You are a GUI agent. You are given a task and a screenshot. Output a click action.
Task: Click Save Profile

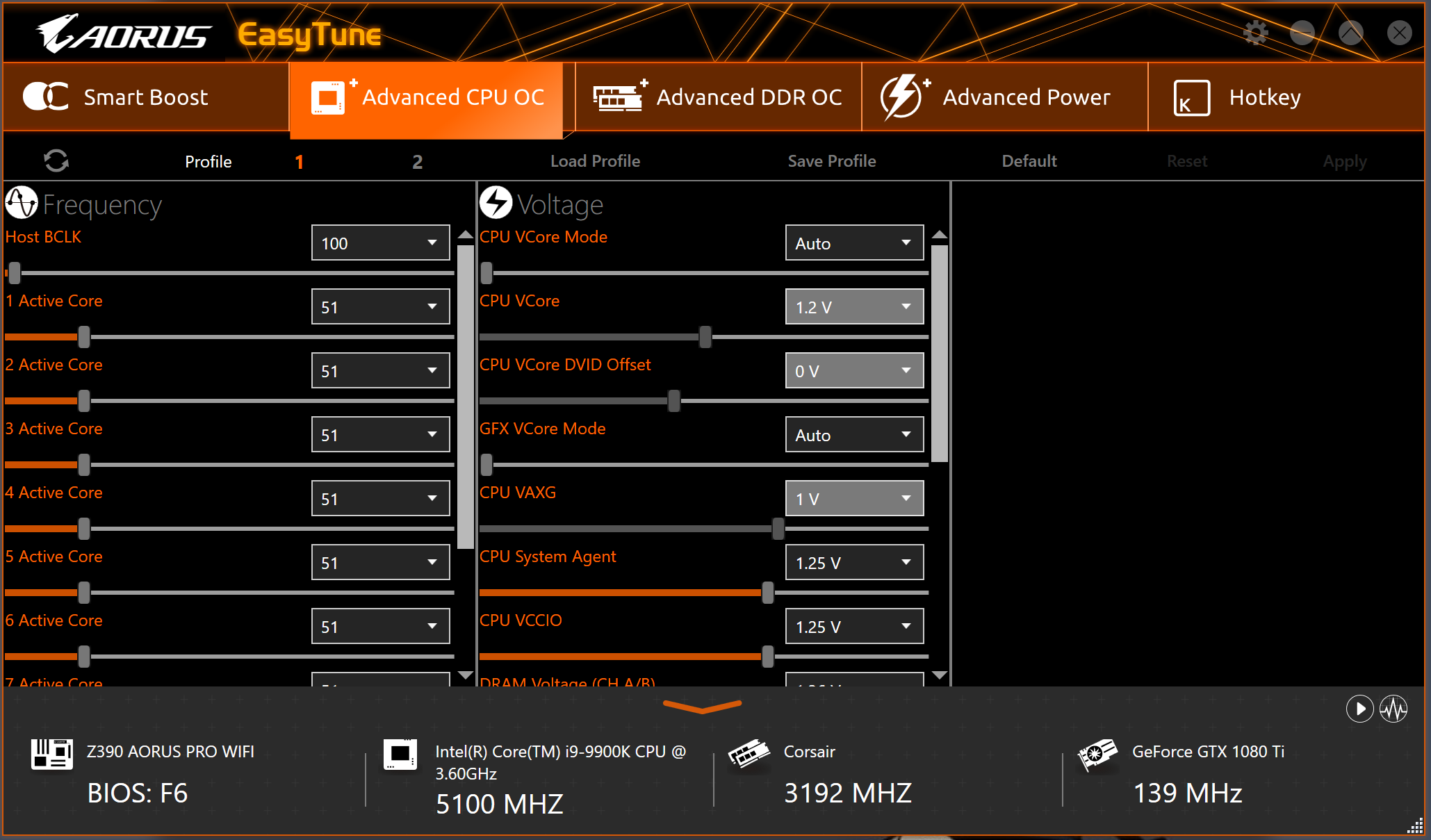point(832,161)
